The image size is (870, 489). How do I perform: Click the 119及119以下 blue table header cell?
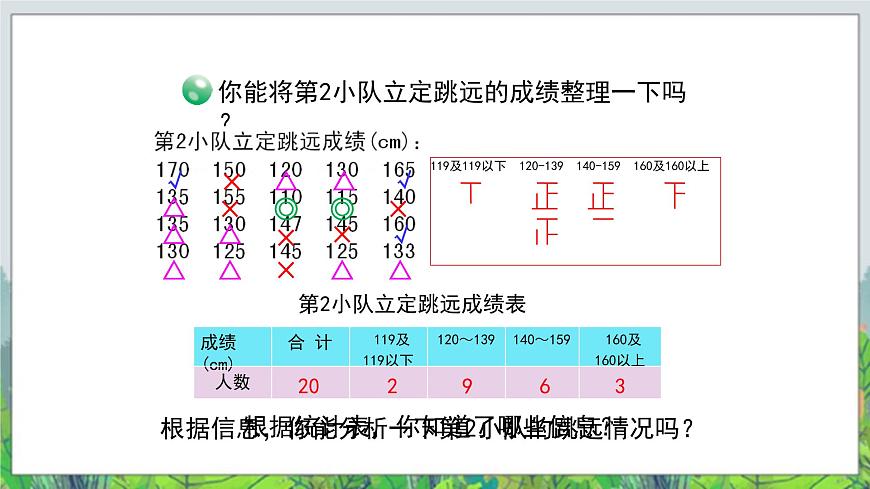coord(388,347)
